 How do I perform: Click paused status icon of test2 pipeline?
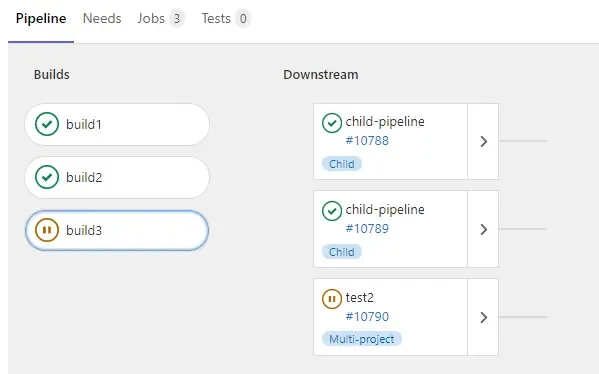(332, 299)
